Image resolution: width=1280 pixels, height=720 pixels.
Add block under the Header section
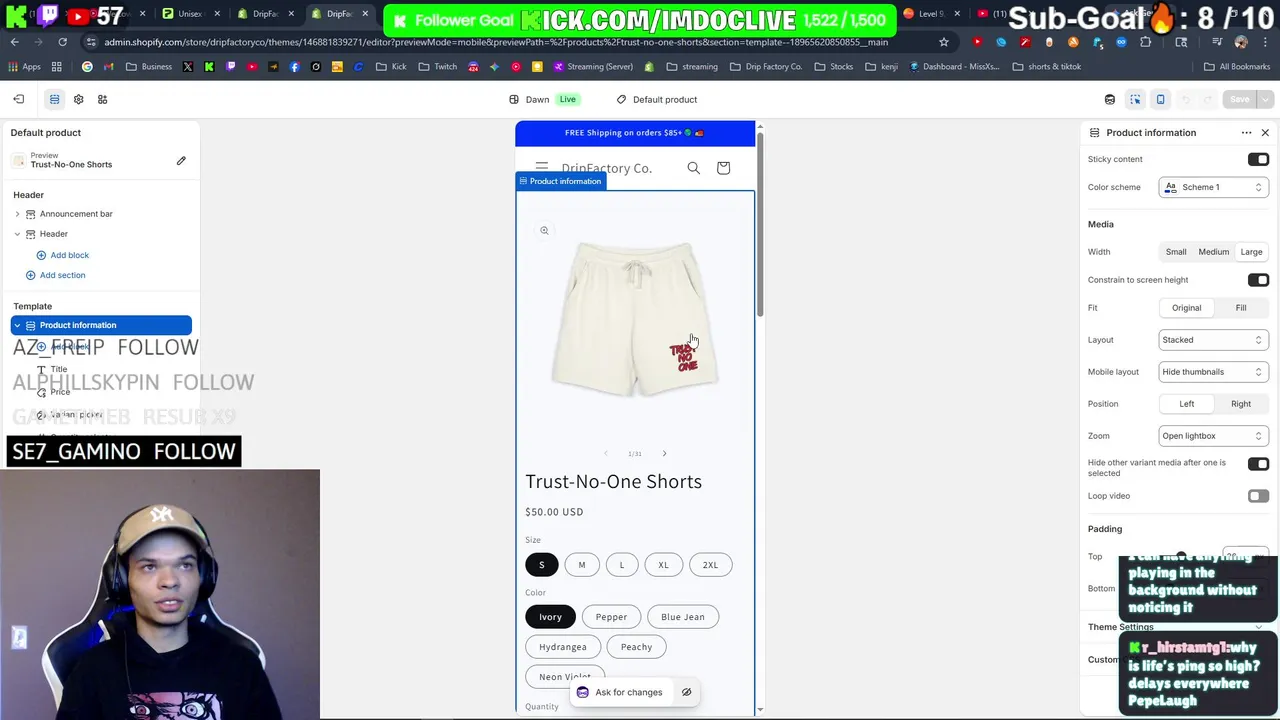click(x=63, y=255)
